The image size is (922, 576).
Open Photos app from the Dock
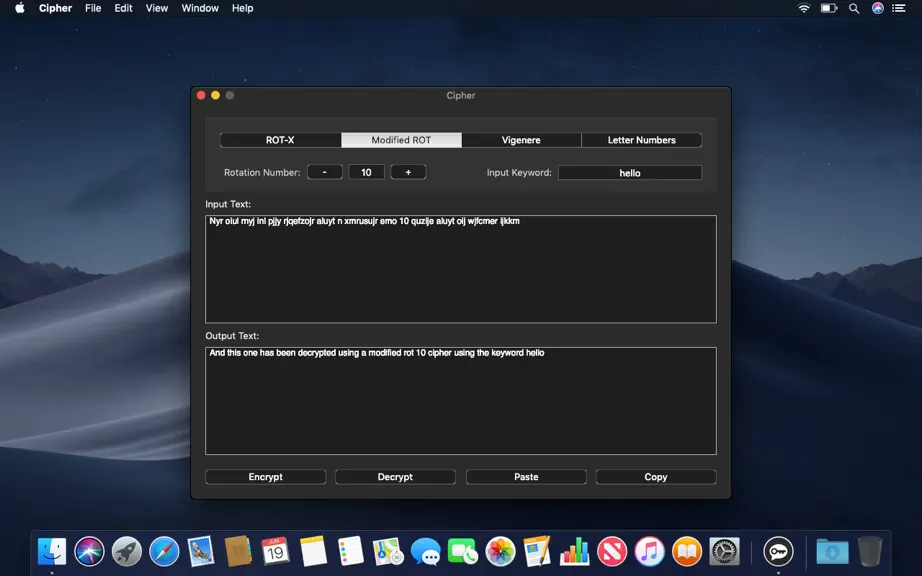point(500,551)
